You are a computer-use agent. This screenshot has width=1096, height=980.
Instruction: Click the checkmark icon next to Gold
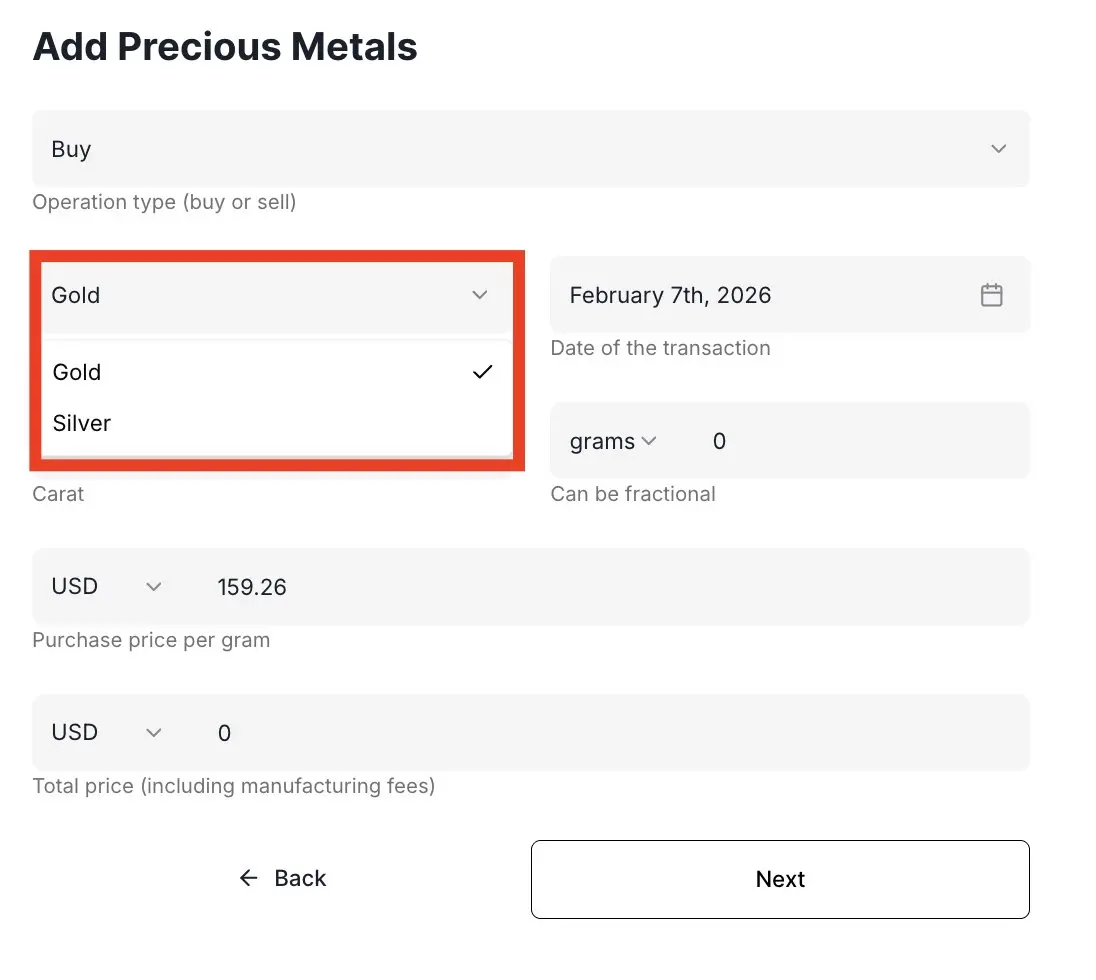point(483,372)
